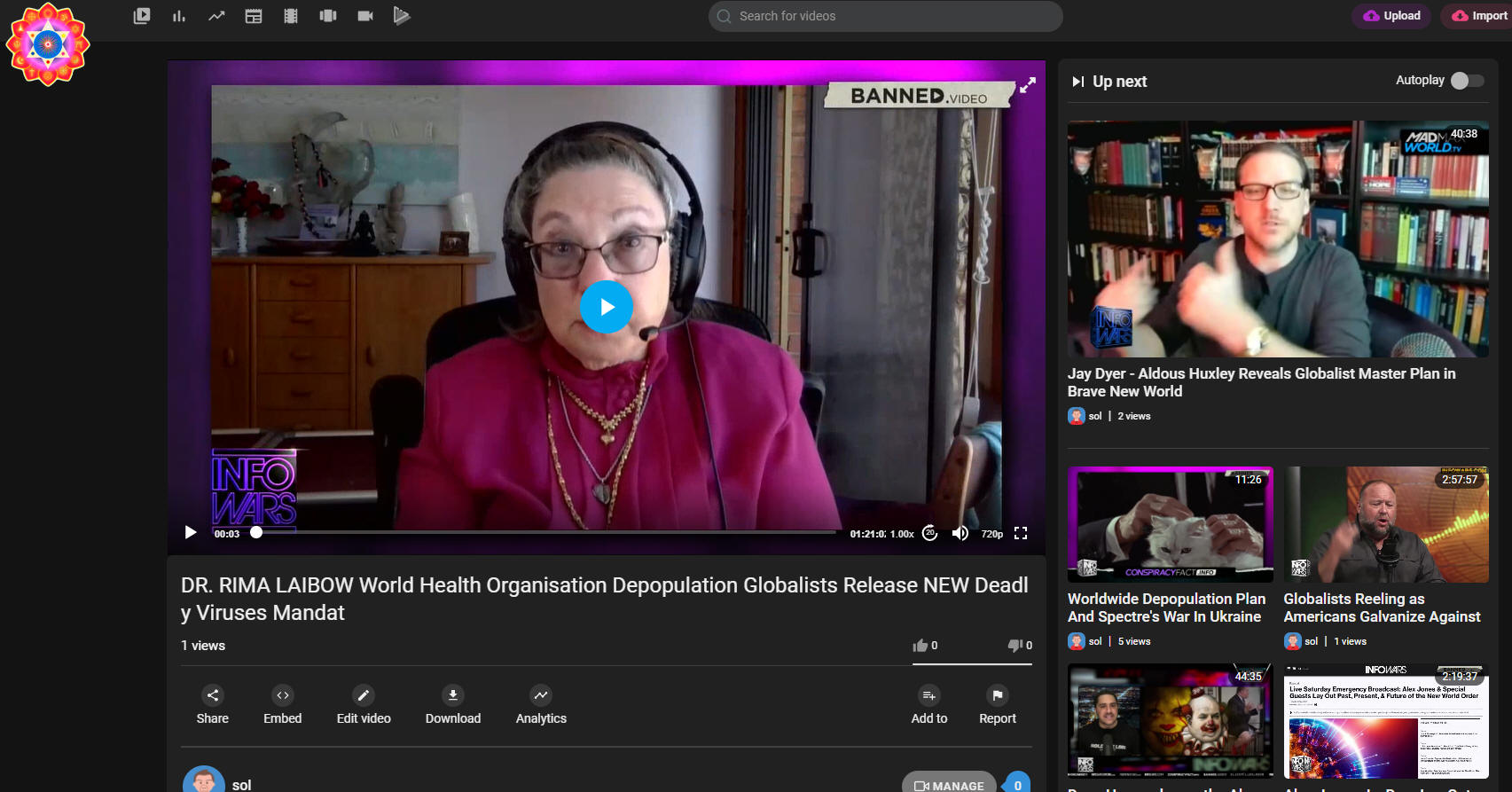
Task: Click the Up next skip icon
Action: (x=1077, y=82)
